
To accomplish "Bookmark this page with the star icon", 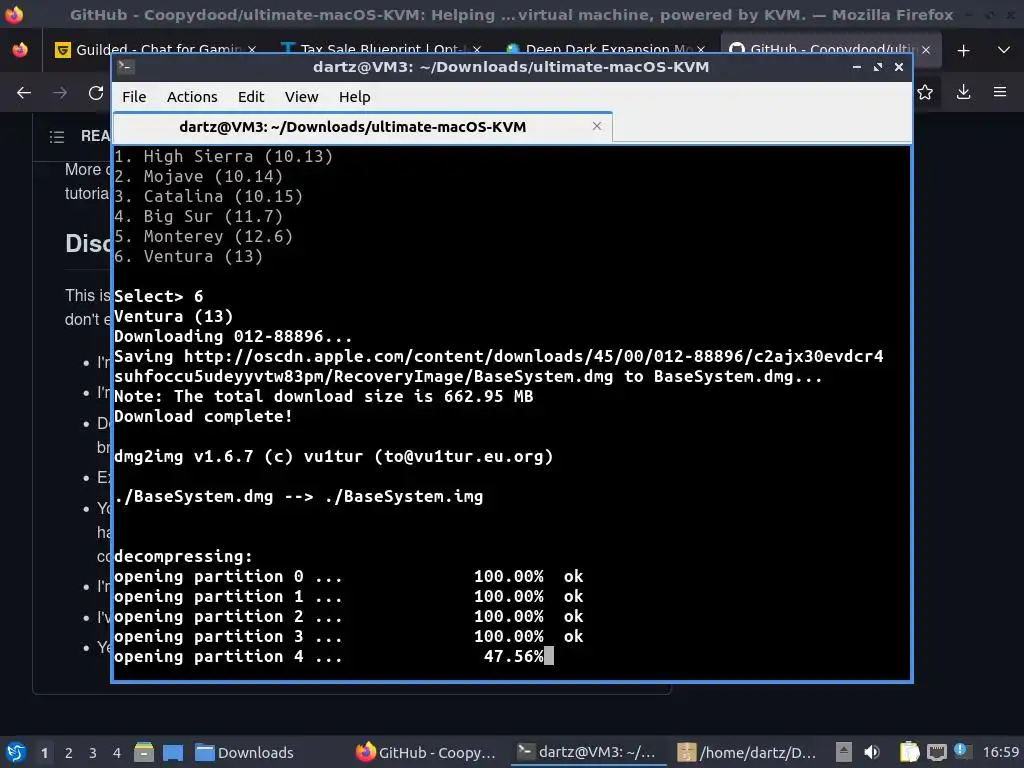I will coord(925,93).
